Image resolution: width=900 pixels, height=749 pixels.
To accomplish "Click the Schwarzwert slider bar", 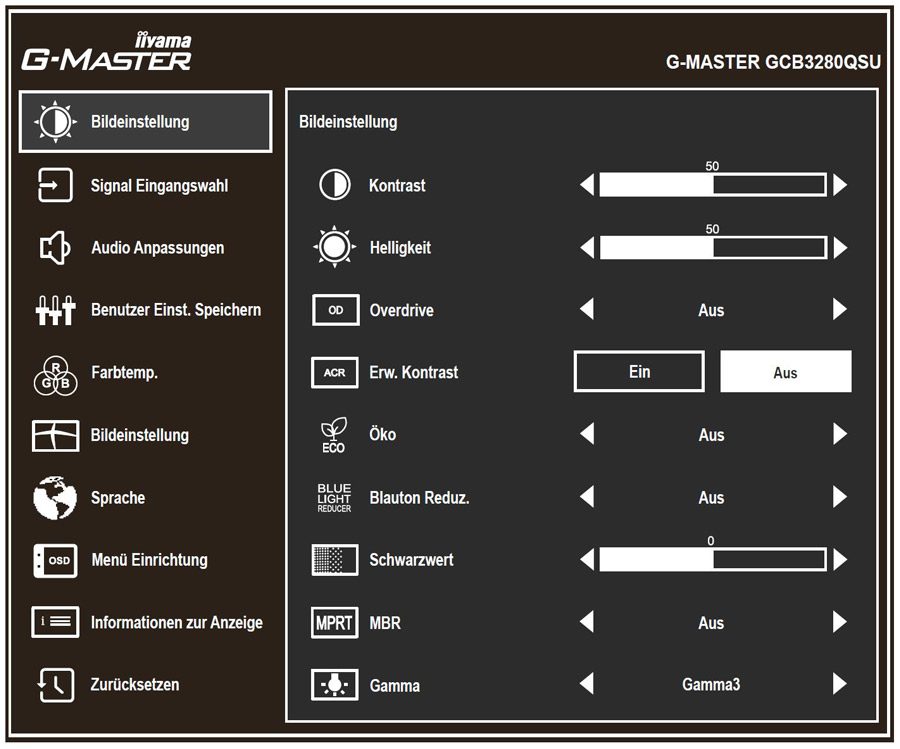I will (713, 559).
